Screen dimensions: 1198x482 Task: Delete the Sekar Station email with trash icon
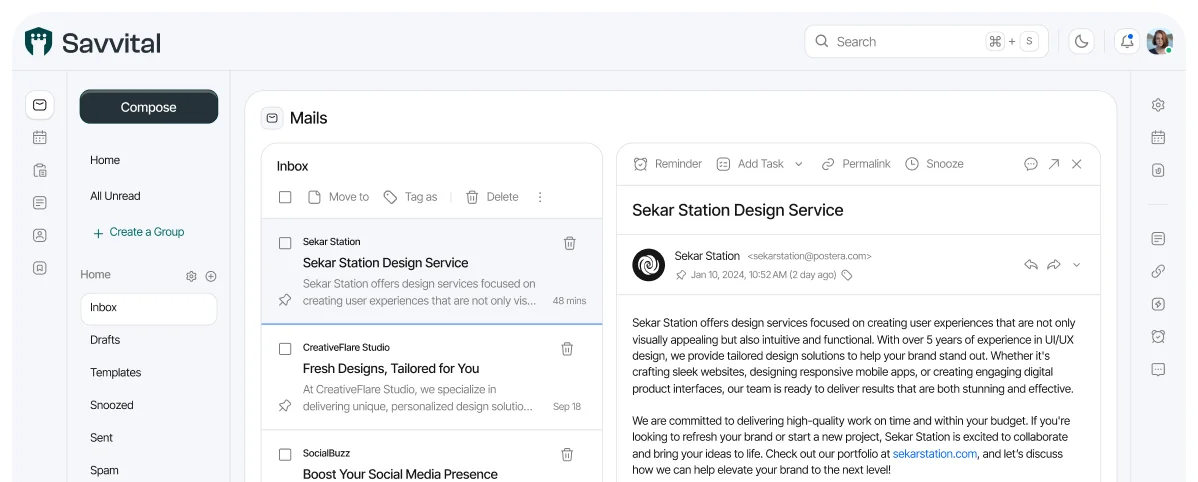click(569, 243)
